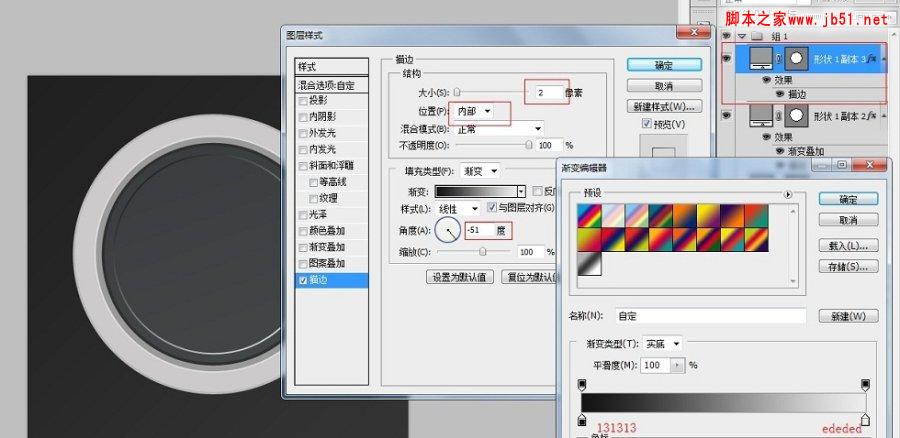Collapse the 组 1 group triangle
This screenshot has width=900, height=438.
pyautogui.click(x=742, y=36)
